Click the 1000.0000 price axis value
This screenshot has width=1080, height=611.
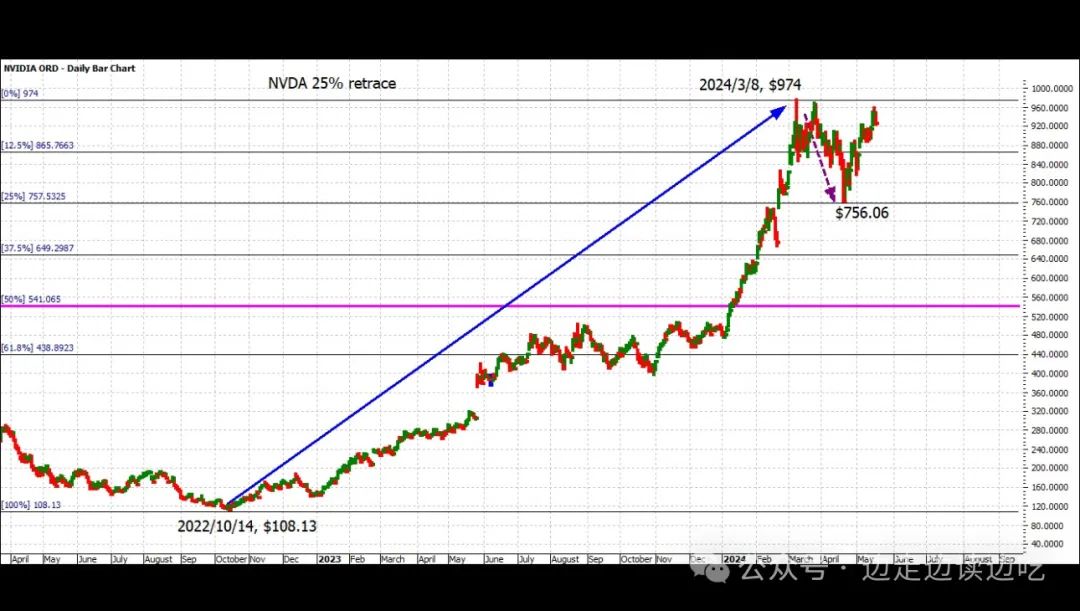coord(1052,89)
